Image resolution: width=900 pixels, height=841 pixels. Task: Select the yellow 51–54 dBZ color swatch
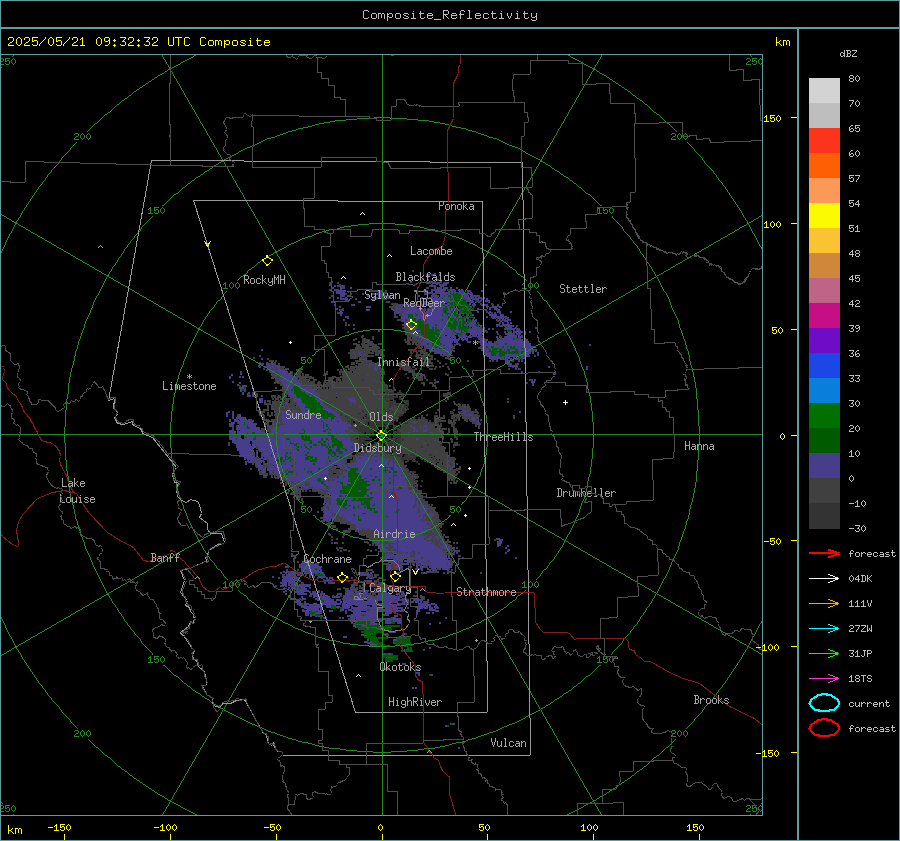(824, 216)
